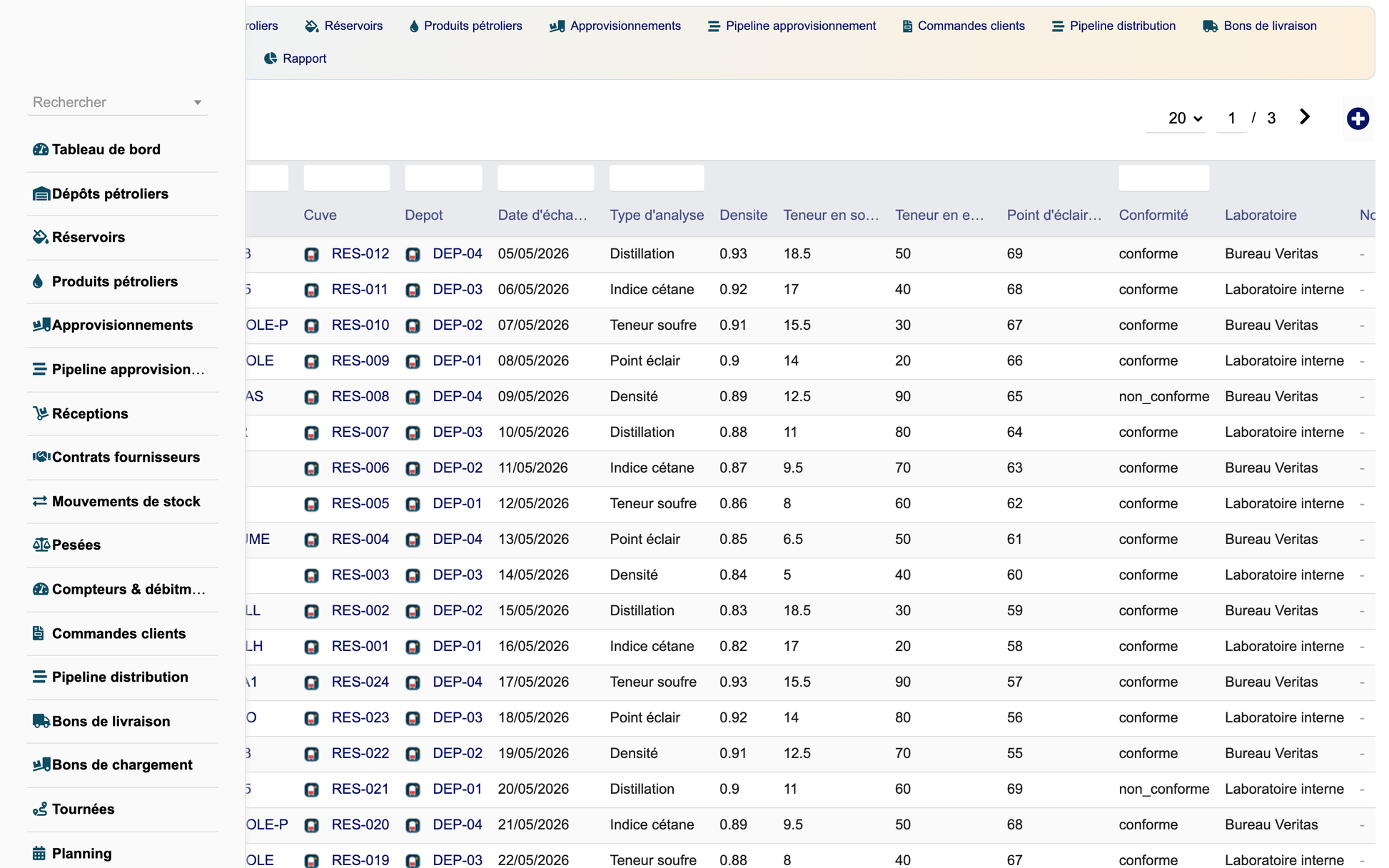Screen dimensions: 1389x868
Task: Open Pipeline approvisionnement sidebar icon
Action: [x=39, y=369]
